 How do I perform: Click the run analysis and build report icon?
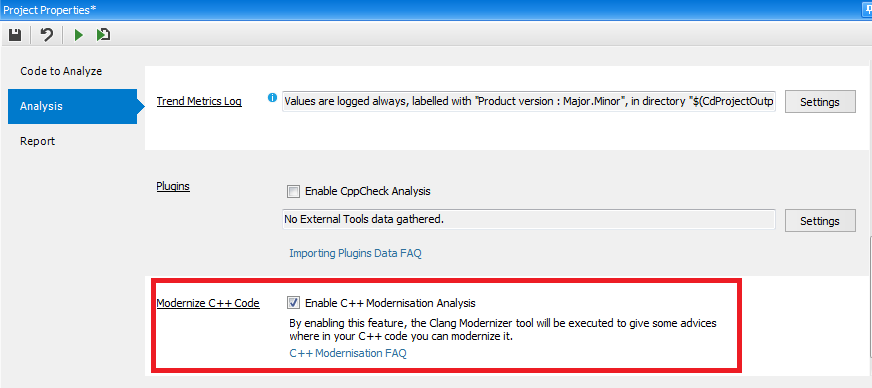(103, 34)
